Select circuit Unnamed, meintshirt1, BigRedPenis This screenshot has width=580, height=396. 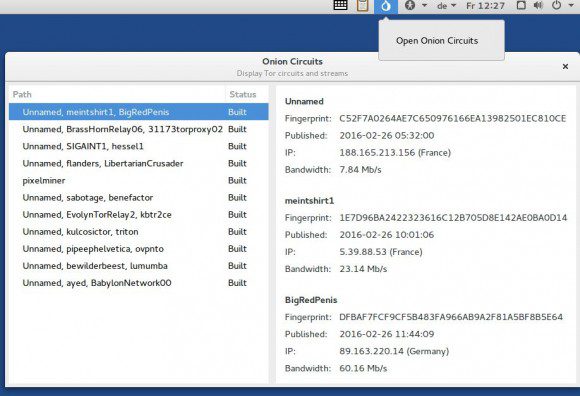click(139, 112)
